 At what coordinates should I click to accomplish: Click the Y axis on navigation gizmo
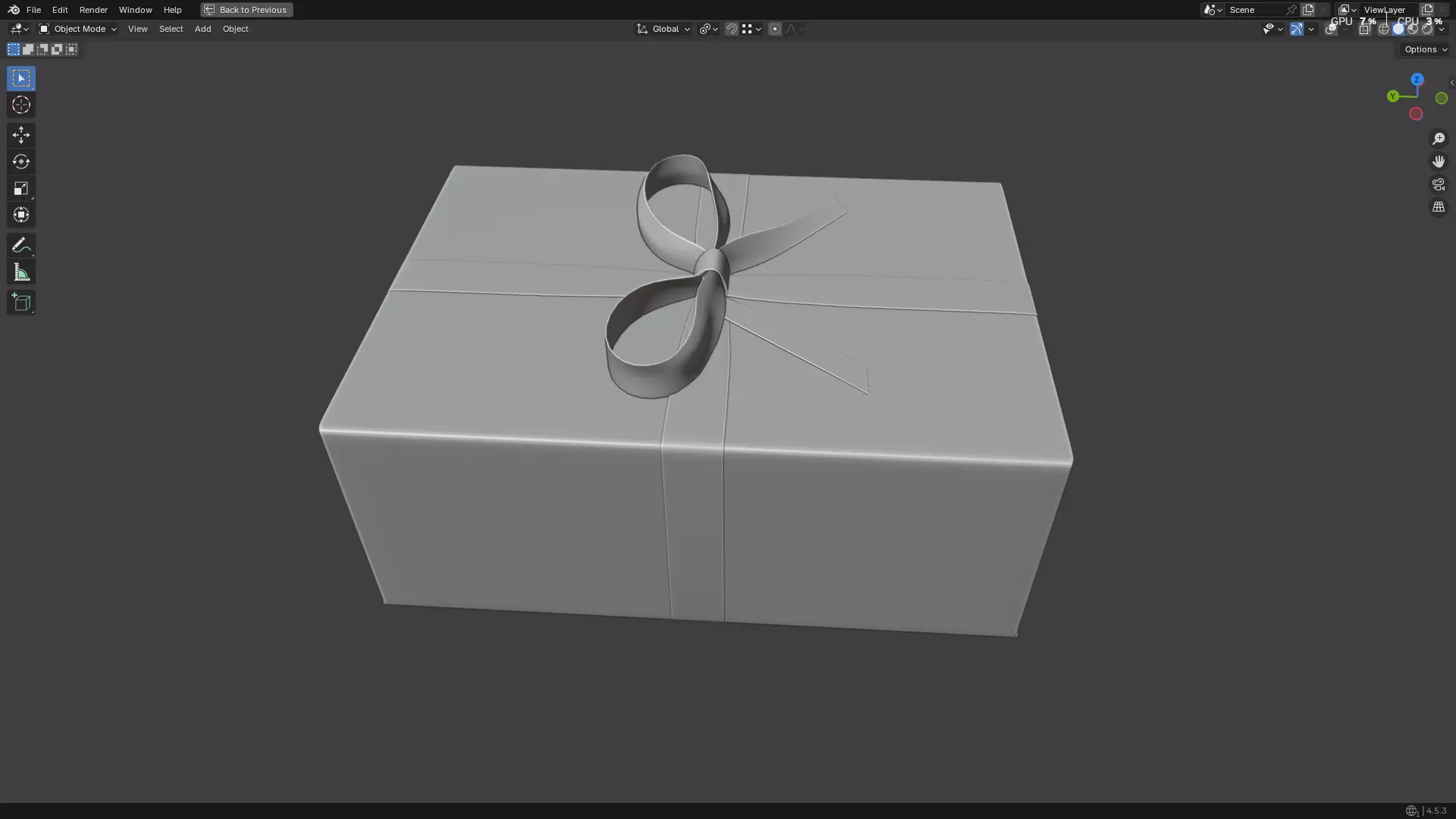(x=1393, y=96)
